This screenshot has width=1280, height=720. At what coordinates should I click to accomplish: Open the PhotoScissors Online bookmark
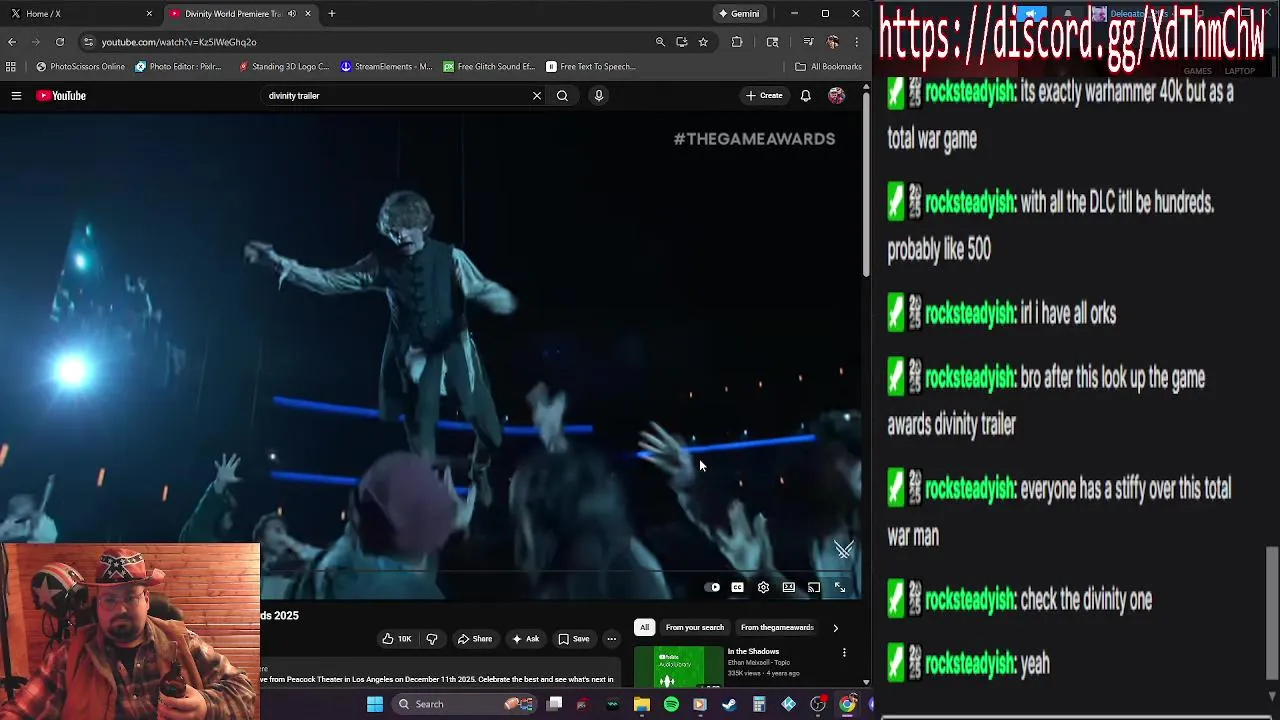(81, 67)
